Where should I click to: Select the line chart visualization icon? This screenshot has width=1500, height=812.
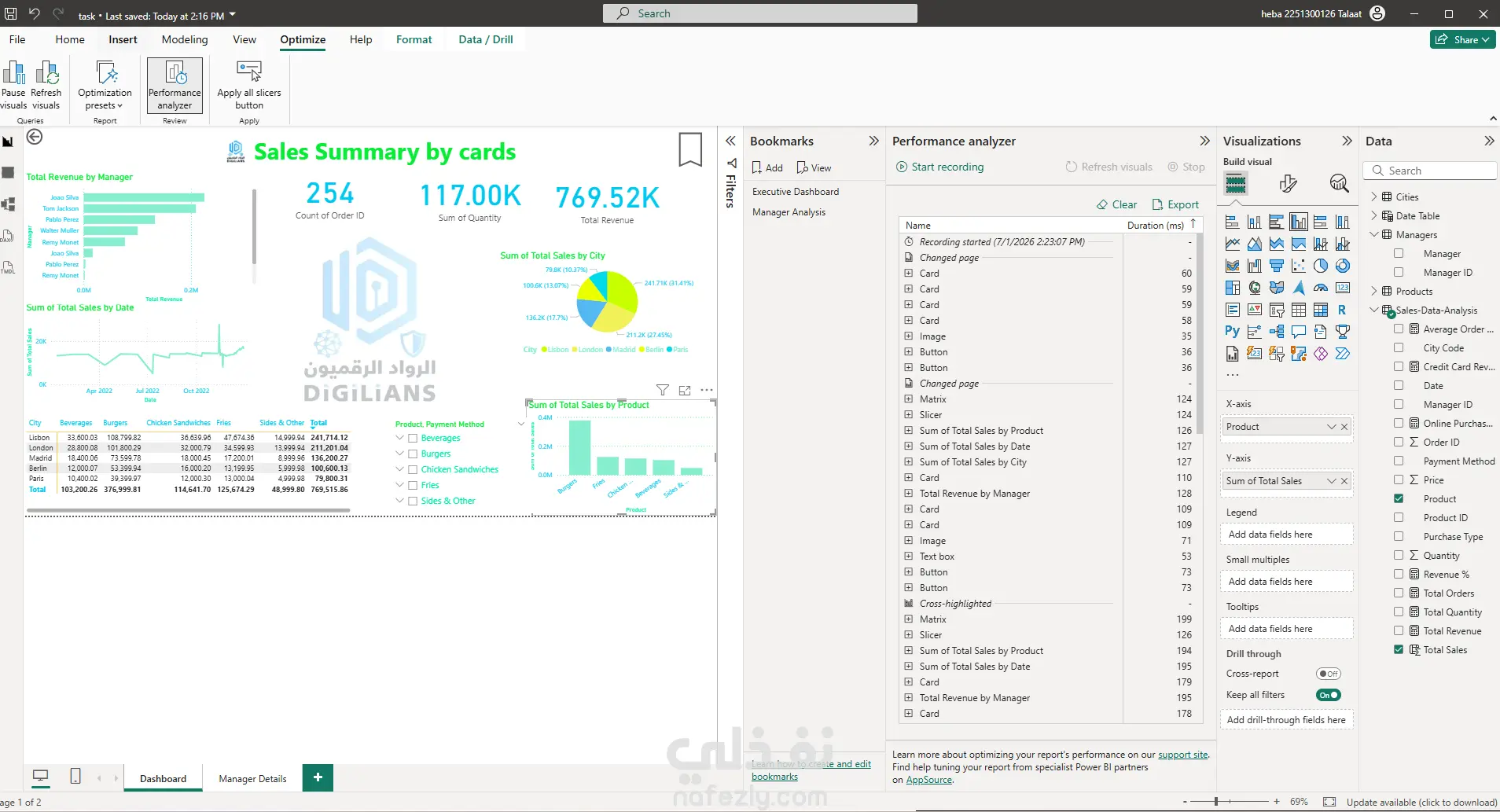(x=1233, y=244)
